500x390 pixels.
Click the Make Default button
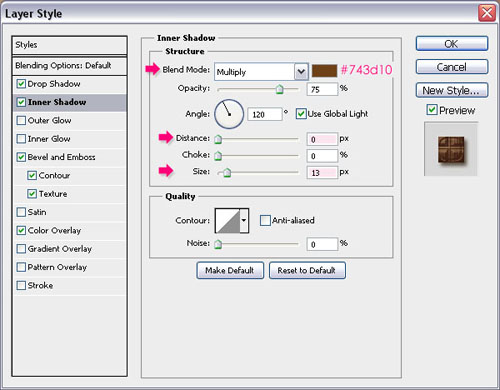[230, 270]
